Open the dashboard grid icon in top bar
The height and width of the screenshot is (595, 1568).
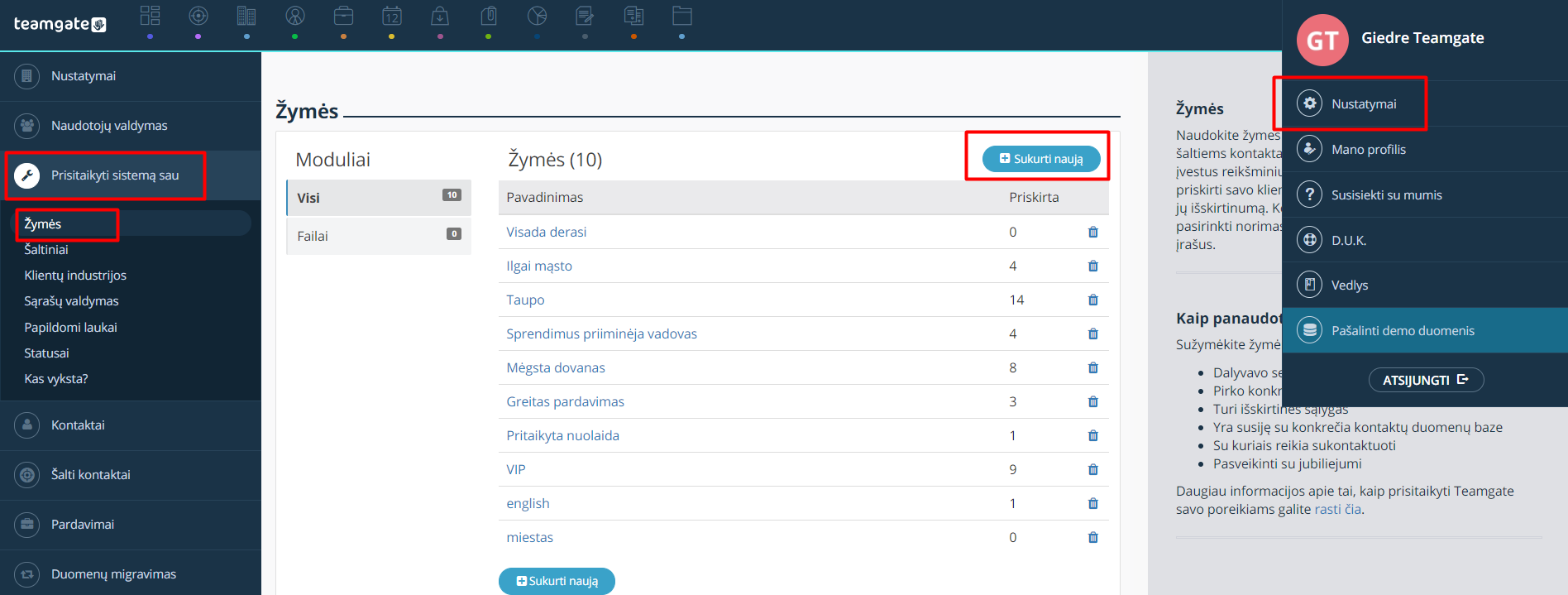tap(150, 16)
